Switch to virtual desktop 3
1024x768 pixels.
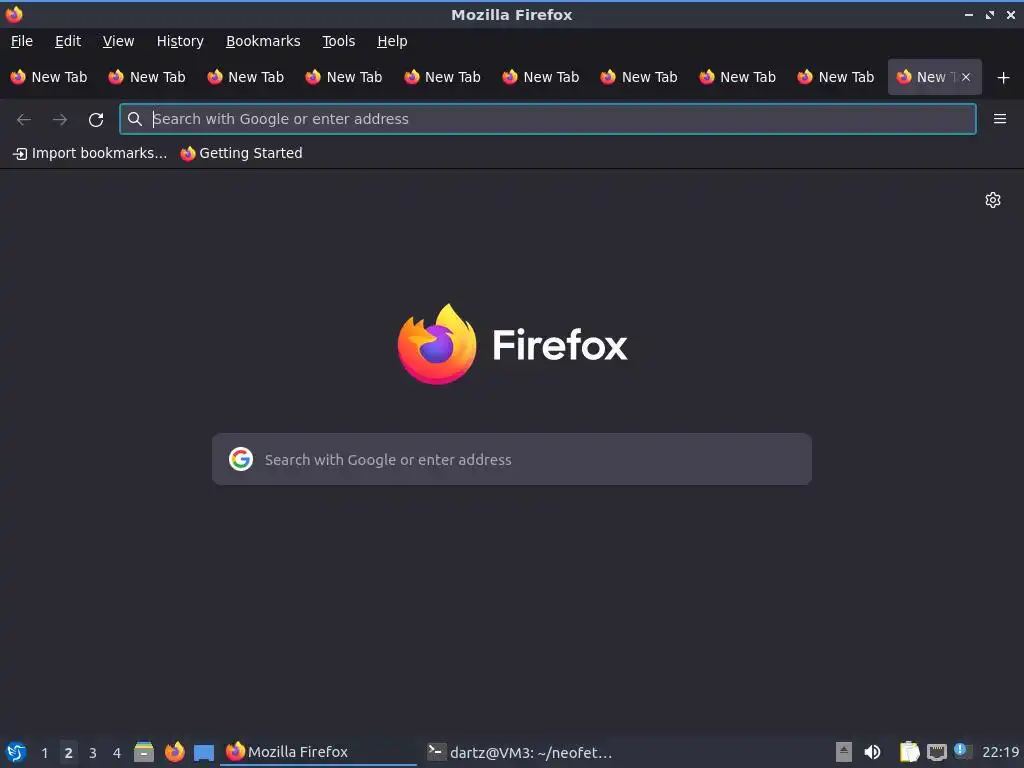93,753
